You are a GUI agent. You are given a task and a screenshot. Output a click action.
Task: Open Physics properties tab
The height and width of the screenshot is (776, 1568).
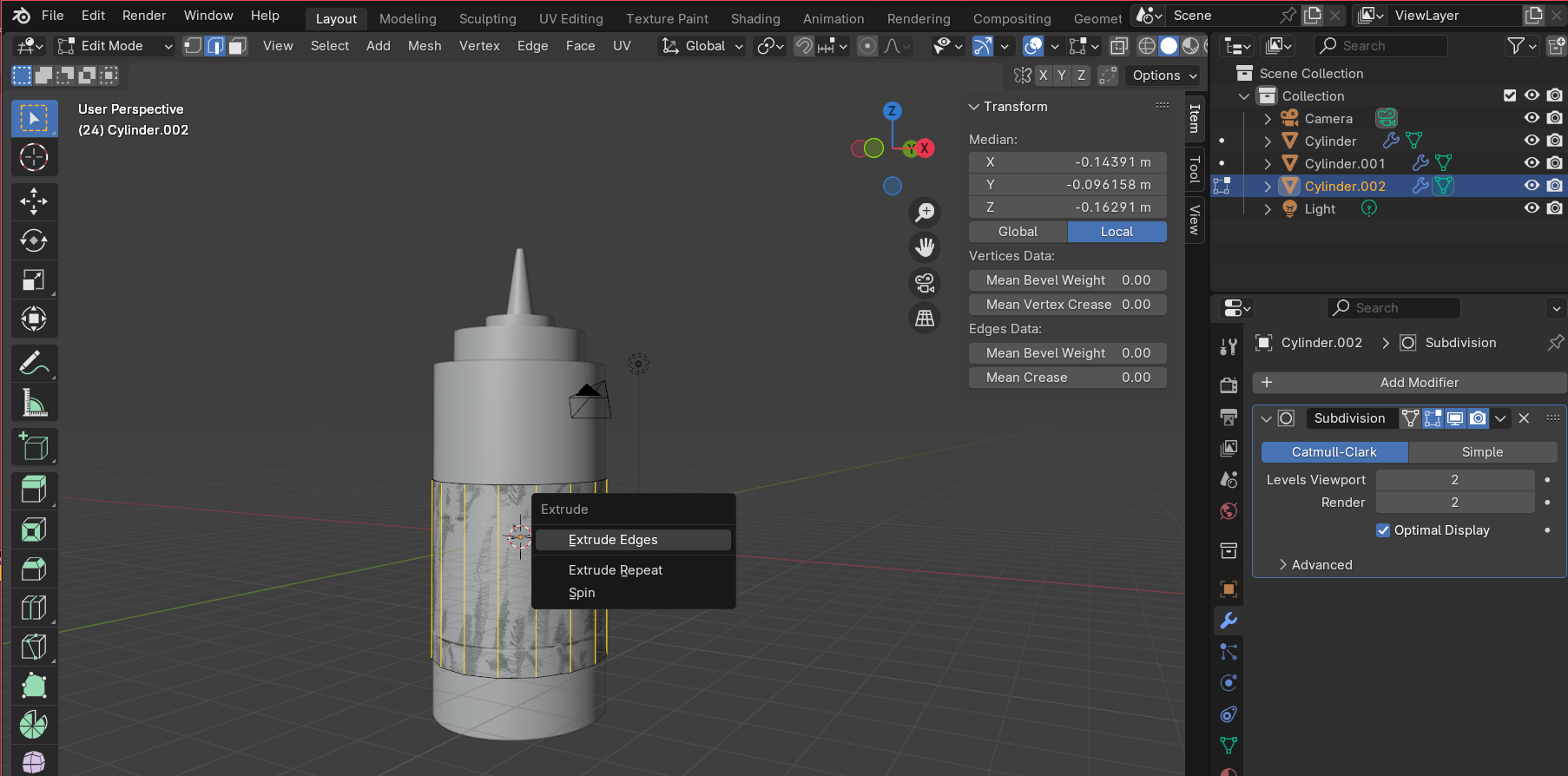[x=1229, y=683]
